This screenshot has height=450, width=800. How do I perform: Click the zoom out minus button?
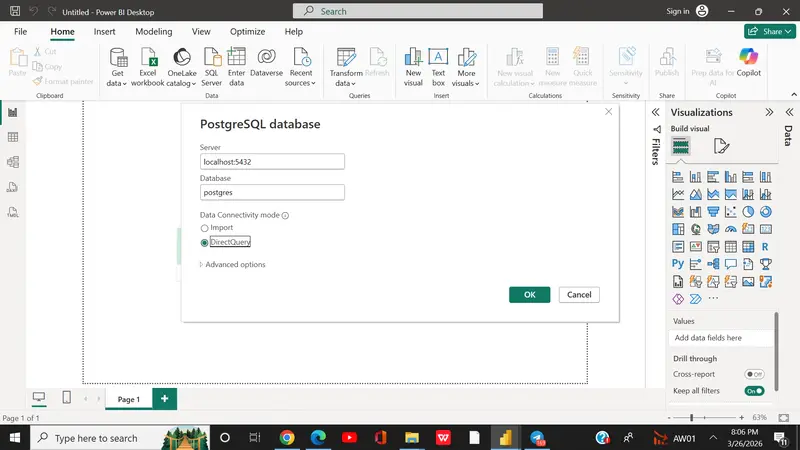pyautogui.click(x=669, y=417)
